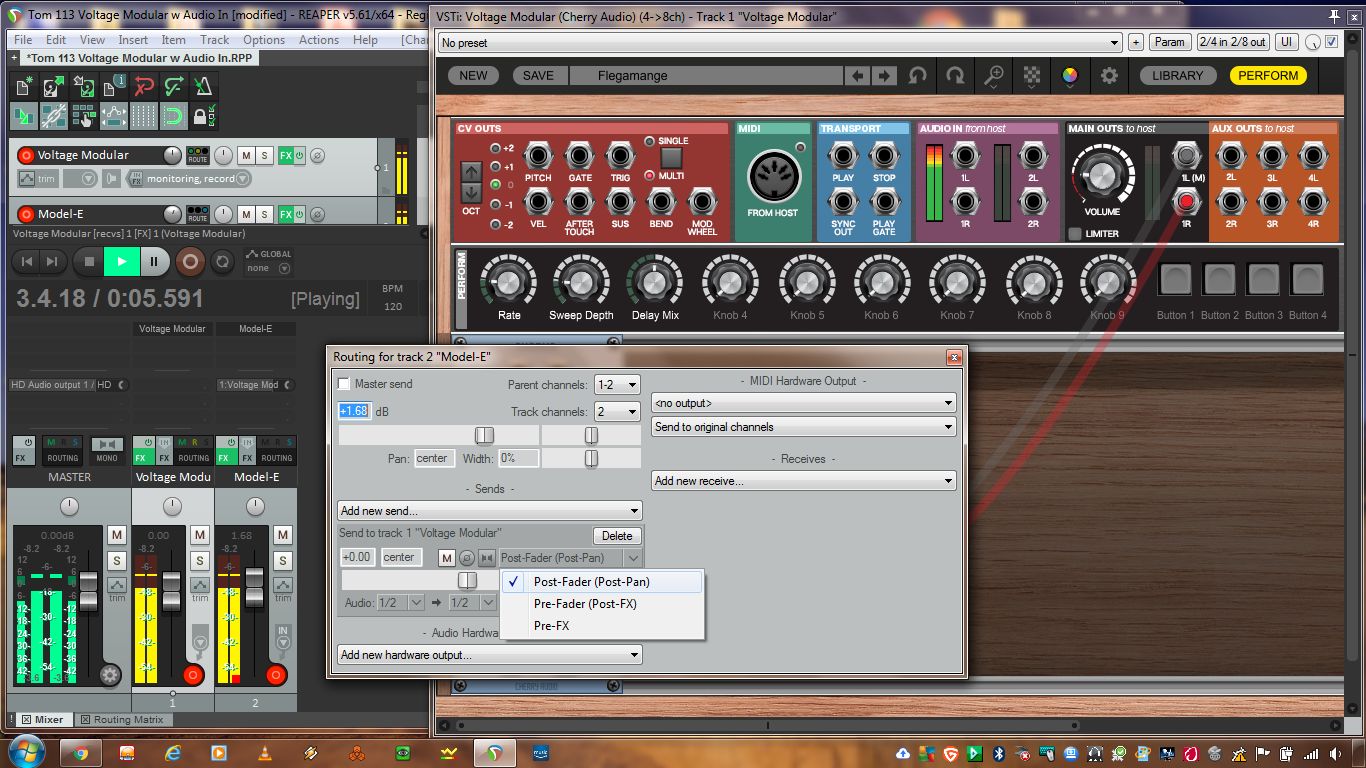
Task: Select next preset right arrow
Action: (883, 75)
